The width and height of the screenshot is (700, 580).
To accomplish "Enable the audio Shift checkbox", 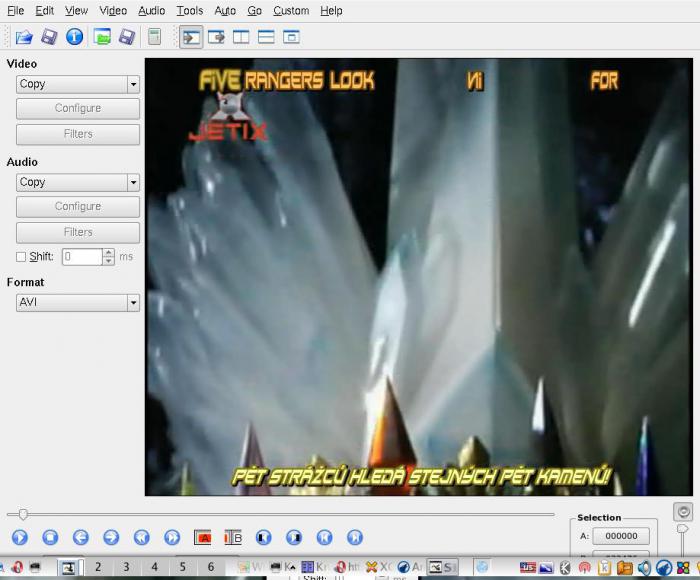I will pyautogui.click(x=21, y=257).
